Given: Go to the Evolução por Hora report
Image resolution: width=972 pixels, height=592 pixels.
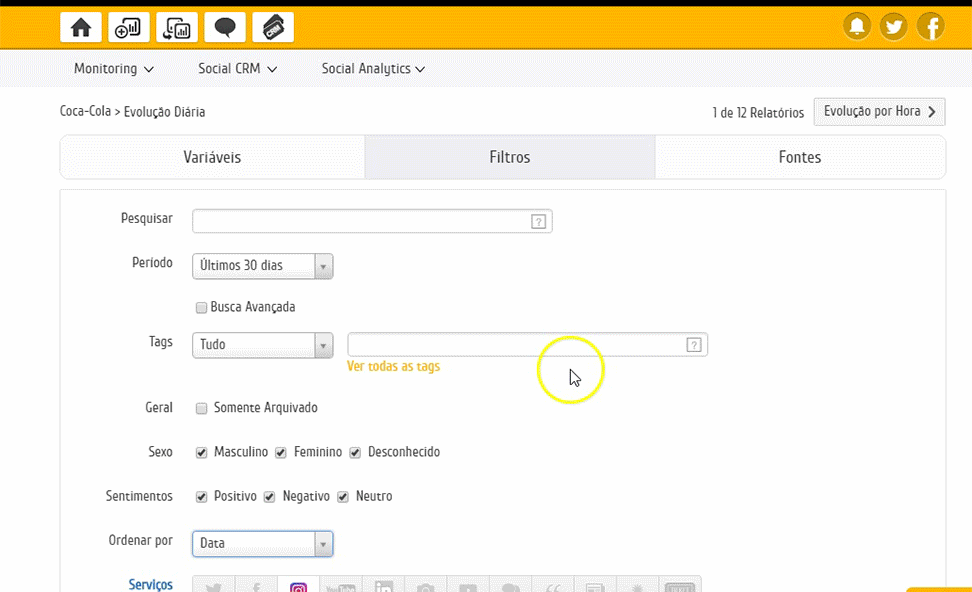Looking at the screenshot, I should click(879, 112).
